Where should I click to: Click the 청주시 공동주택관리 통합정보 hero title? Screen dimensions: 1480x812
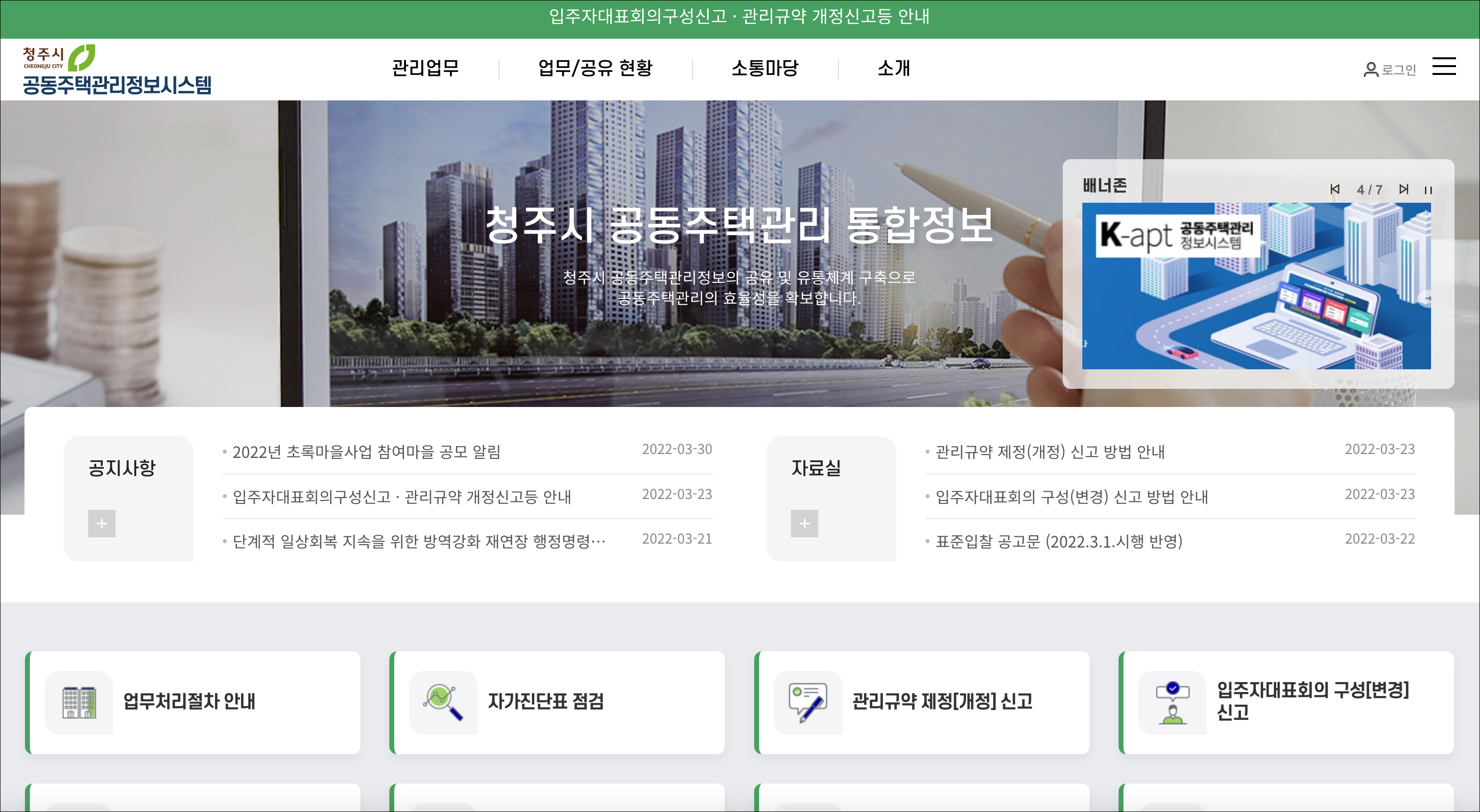[x=740, y=225]
